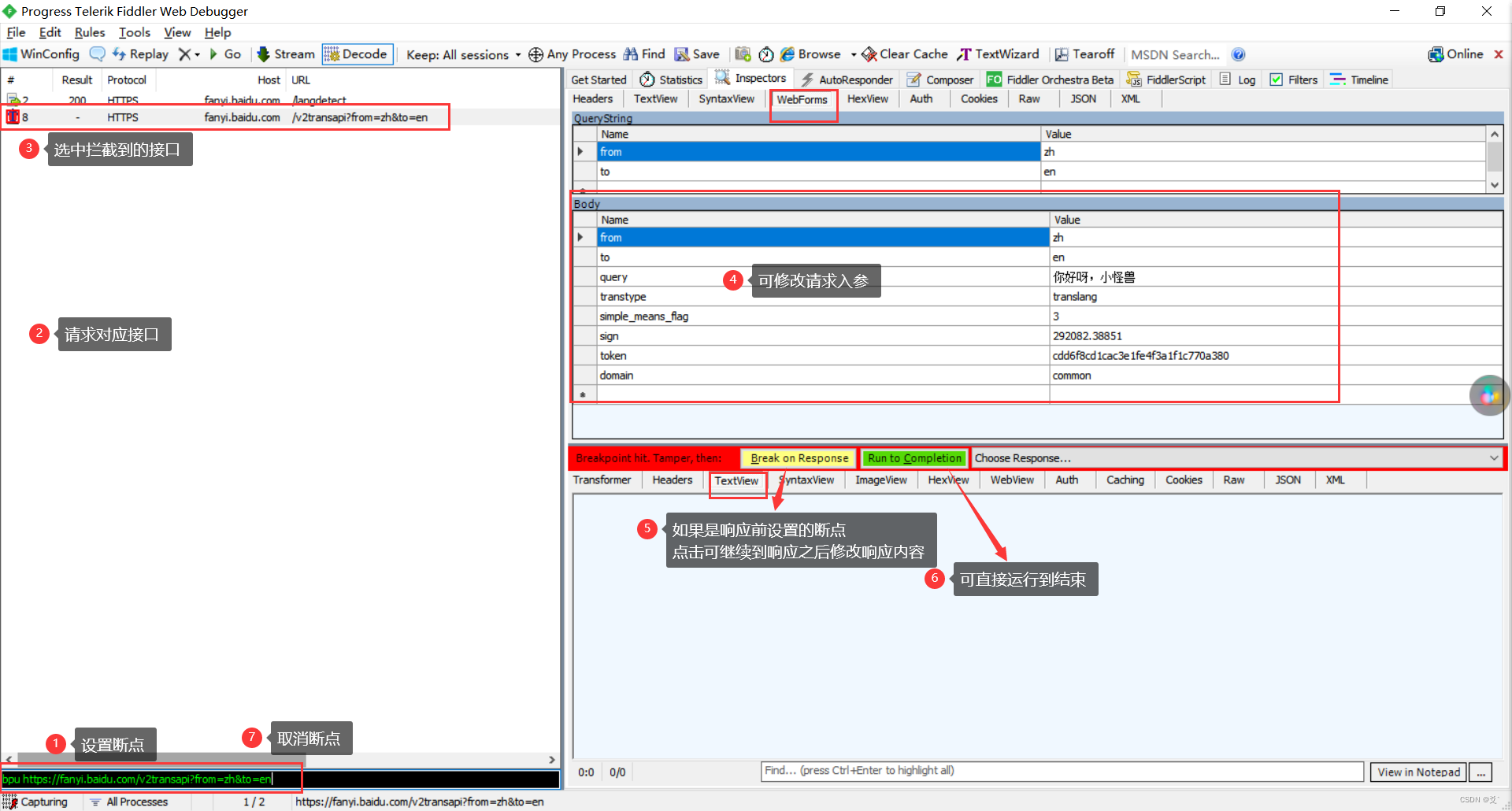Image resolution: width=1512 pixels, height=811 pixels.
Task: Click the Get Started tab
Action: pos(598,80)
